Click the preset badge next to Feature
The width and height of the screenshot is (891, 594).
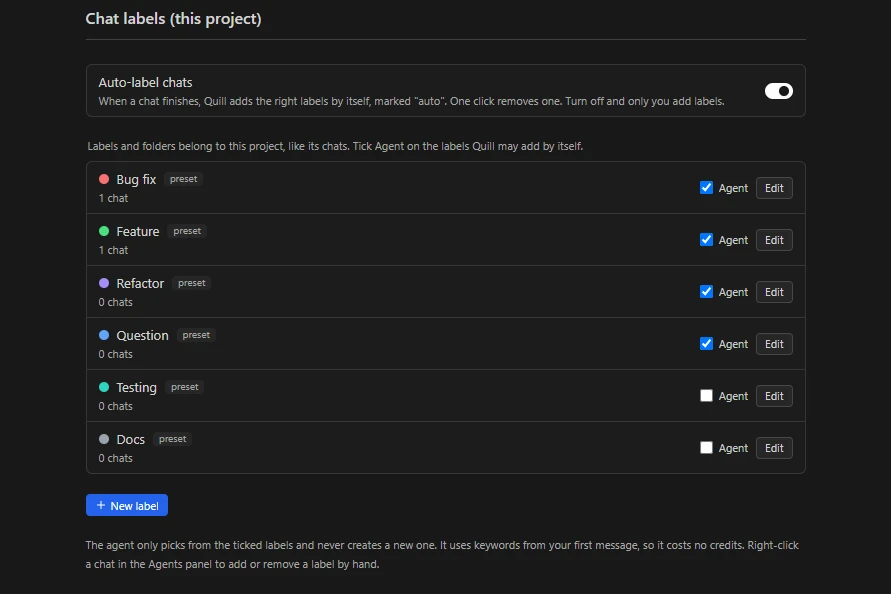pyautogui.click(x=187, y=231)
